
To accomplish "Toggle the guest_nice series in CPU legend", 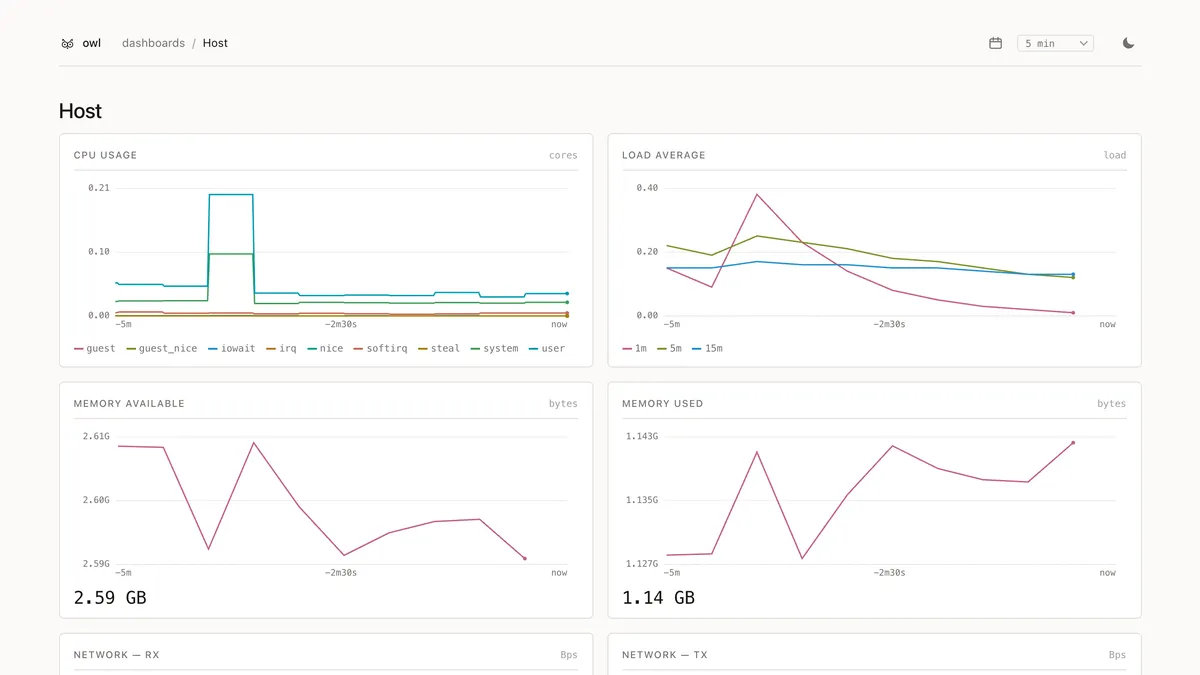I will (162, 348).
